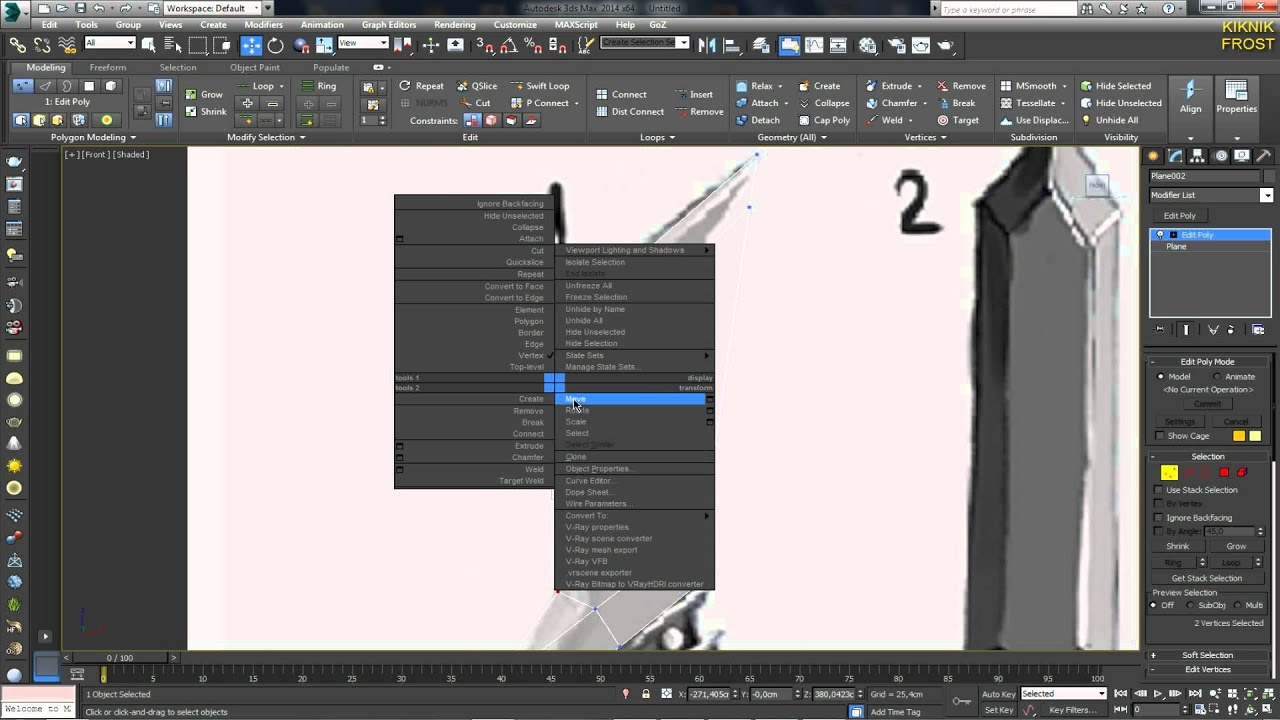The image size is (1280, 720).
Task: Select the Vertex sub-object level icon
Action: pyautogui.click(x=1169, y=472)
